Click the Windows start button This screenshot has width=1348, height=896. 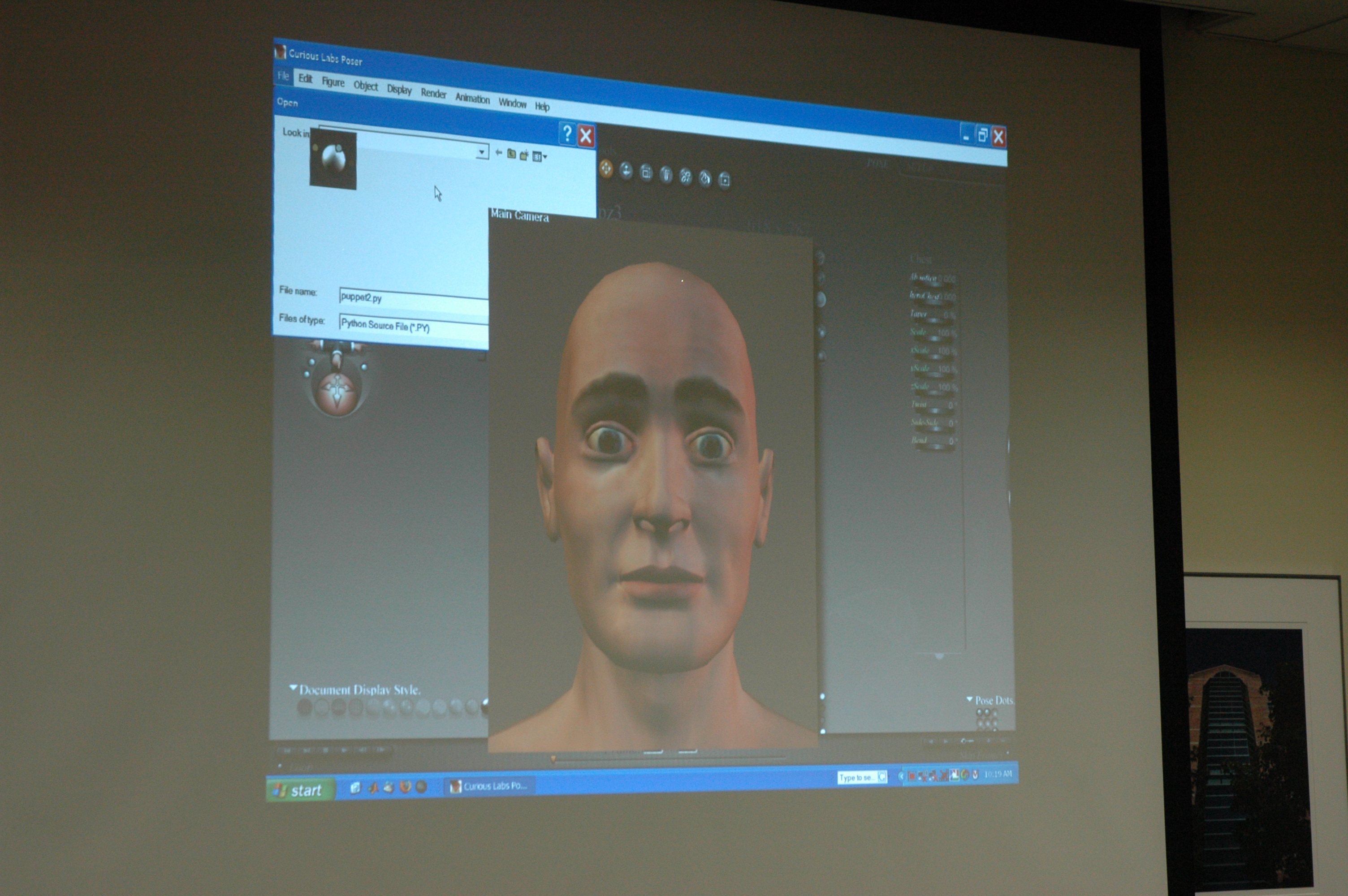[x=300, y=790]
